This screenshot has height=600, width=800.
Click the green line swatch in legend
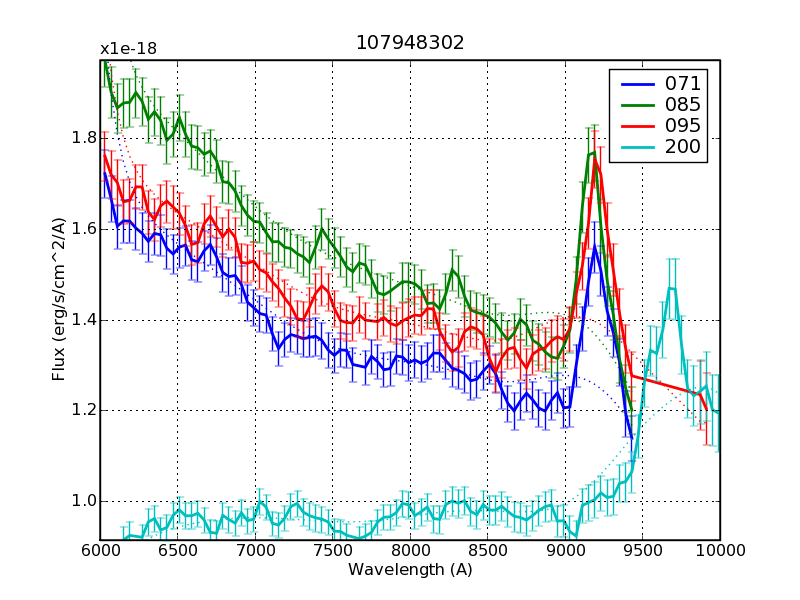pos(636,105)
